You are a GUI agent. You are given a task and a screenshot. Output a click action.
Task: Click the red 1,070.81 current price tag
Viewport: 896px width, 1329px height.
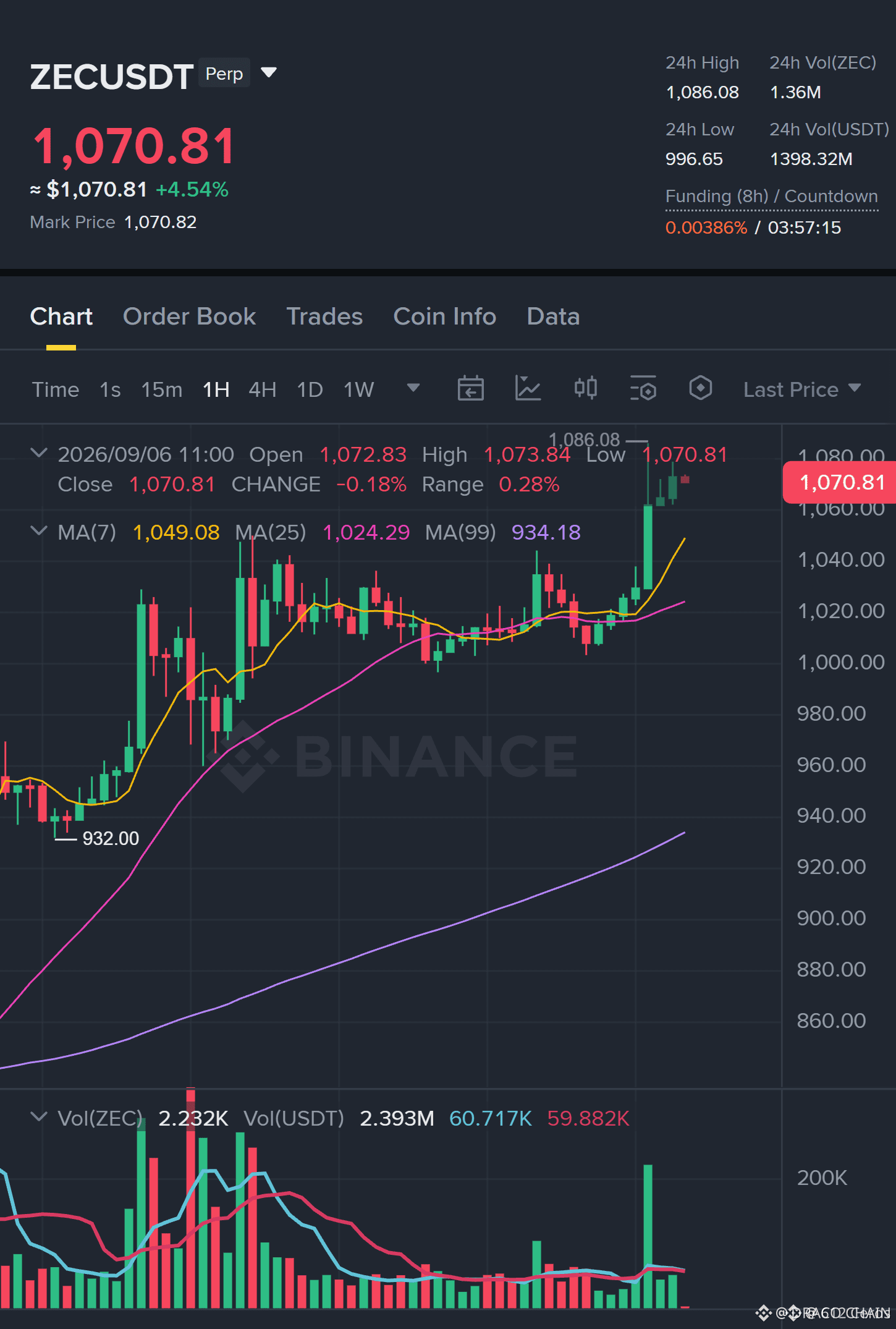point(839,482)
